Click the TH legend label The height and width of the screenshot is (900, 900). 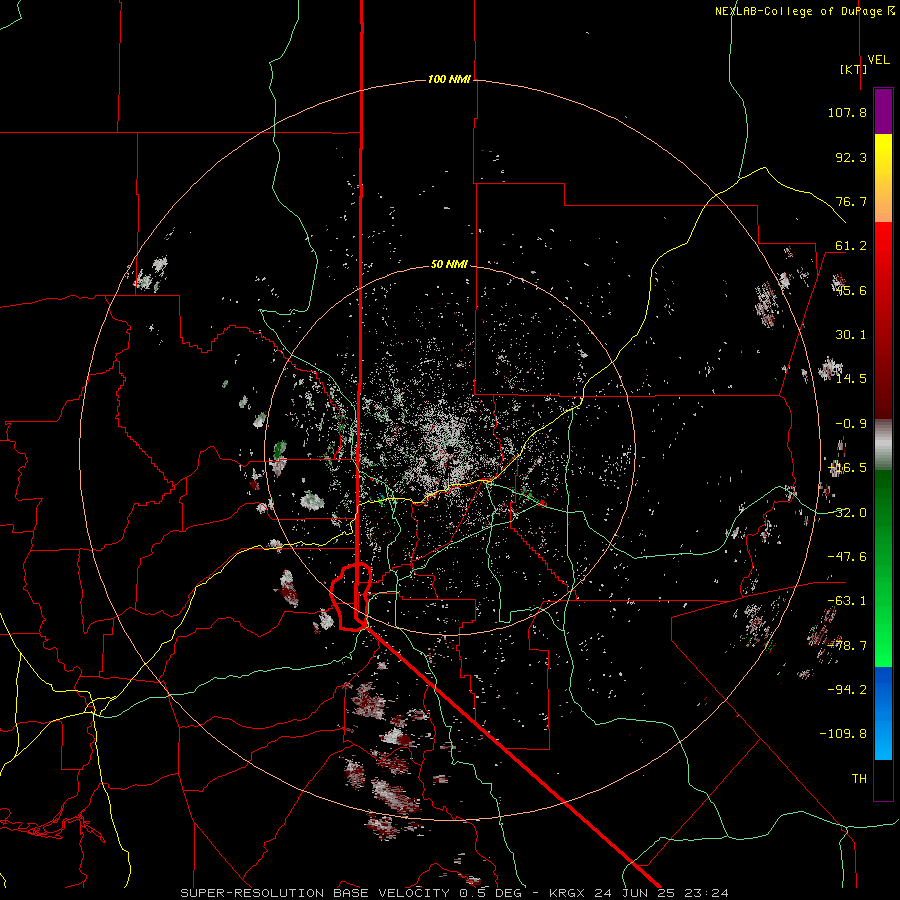[x=859, y=779]
